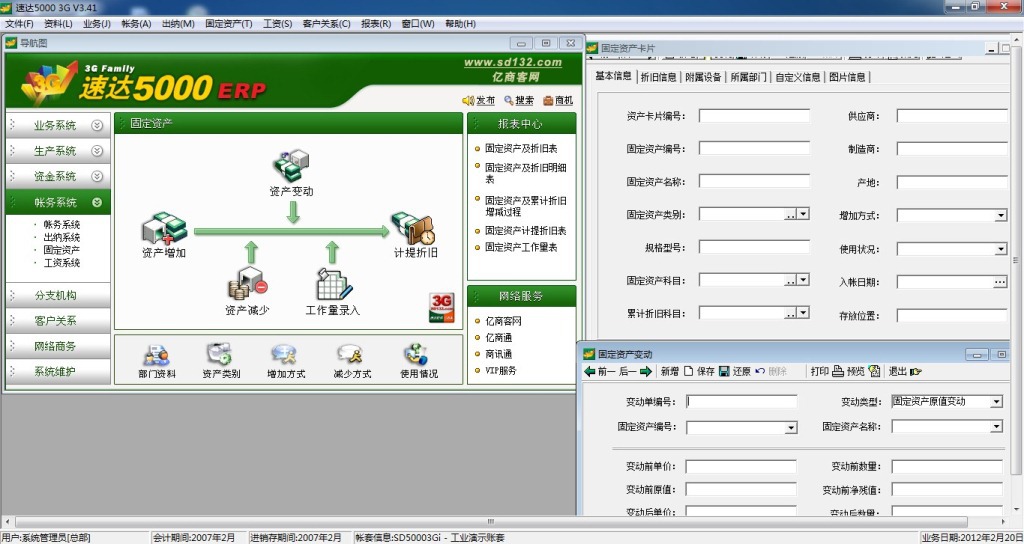Open the 资产减少 icon
Viewport: 1024px width, 544px height.
pyautogui.click(x=248, y=284)
